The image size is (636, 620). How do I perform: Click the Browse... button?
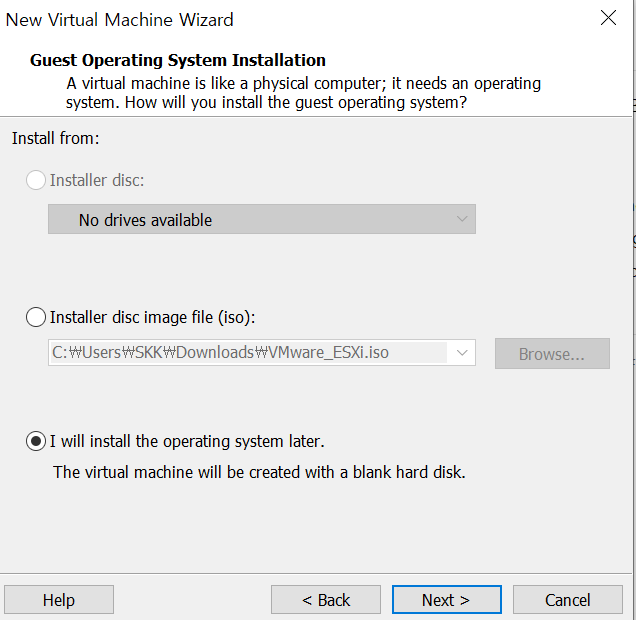pos(552,354)
